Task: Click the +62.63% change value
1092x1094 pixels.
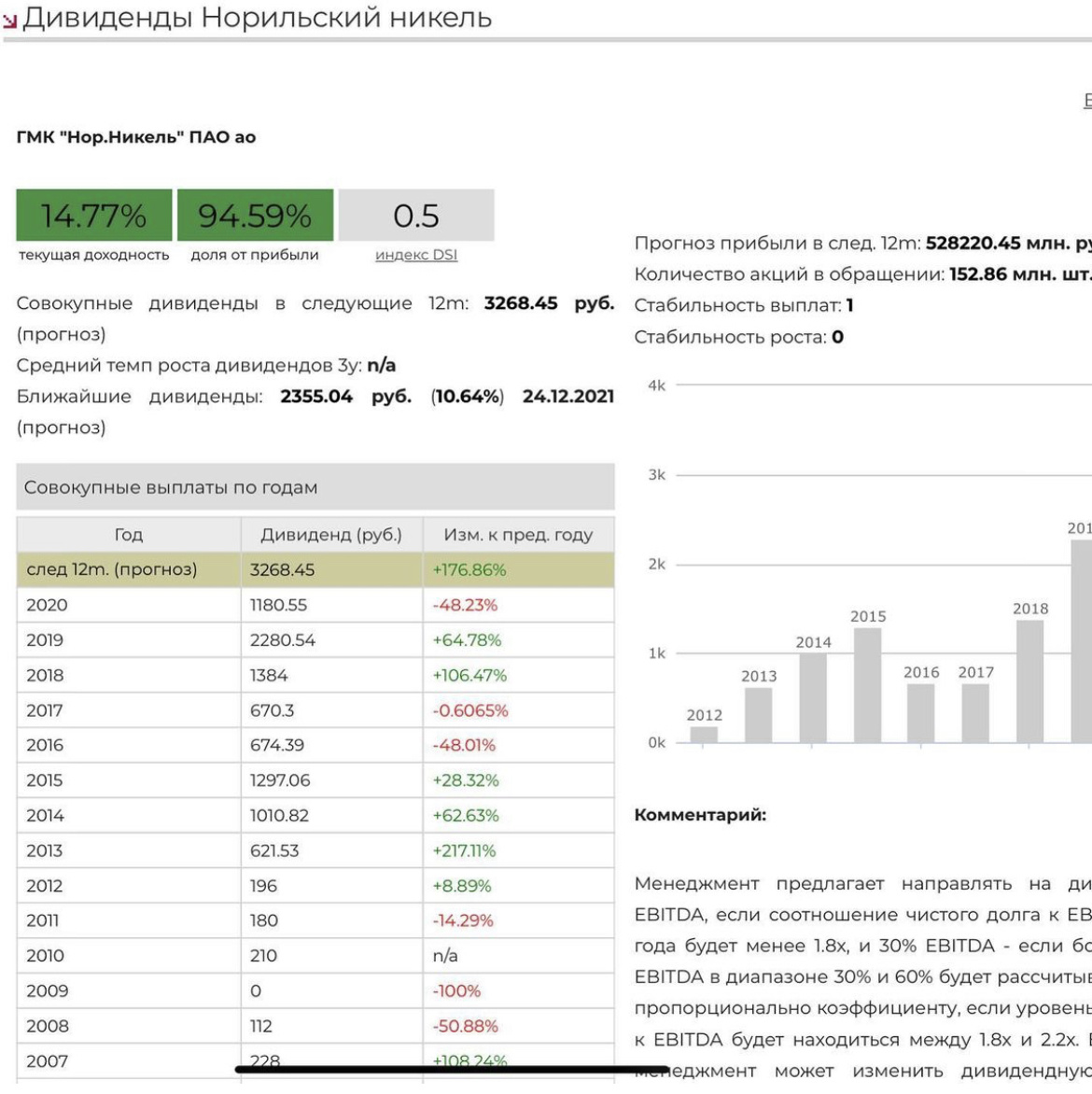Action: coord(466,815)
